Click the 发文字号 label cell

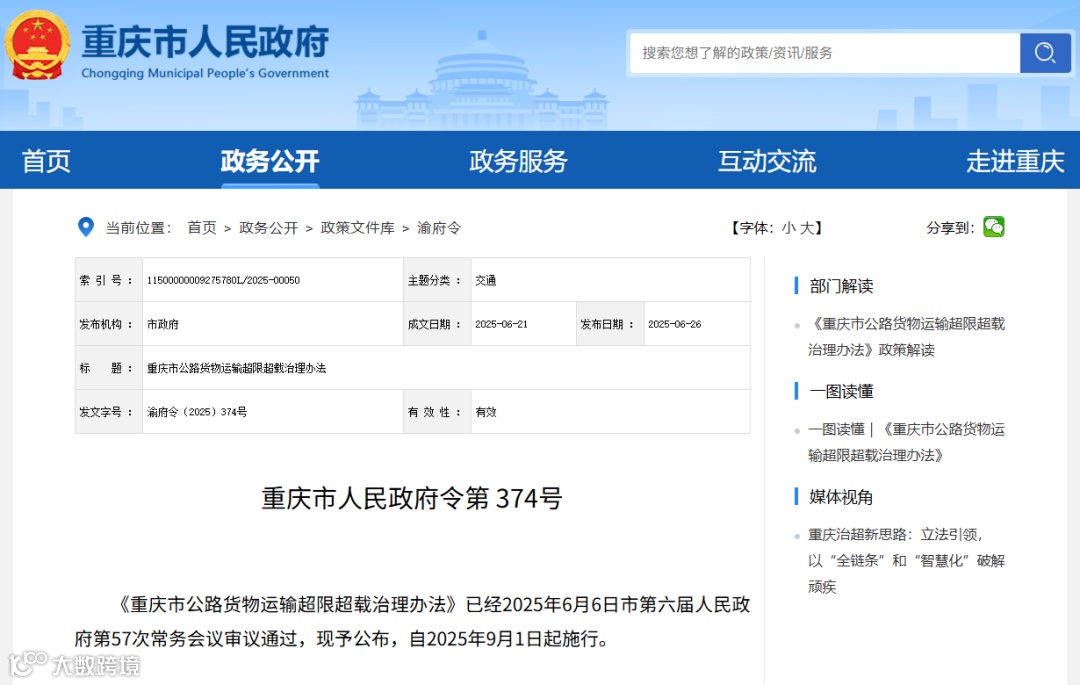click(108, 412)
